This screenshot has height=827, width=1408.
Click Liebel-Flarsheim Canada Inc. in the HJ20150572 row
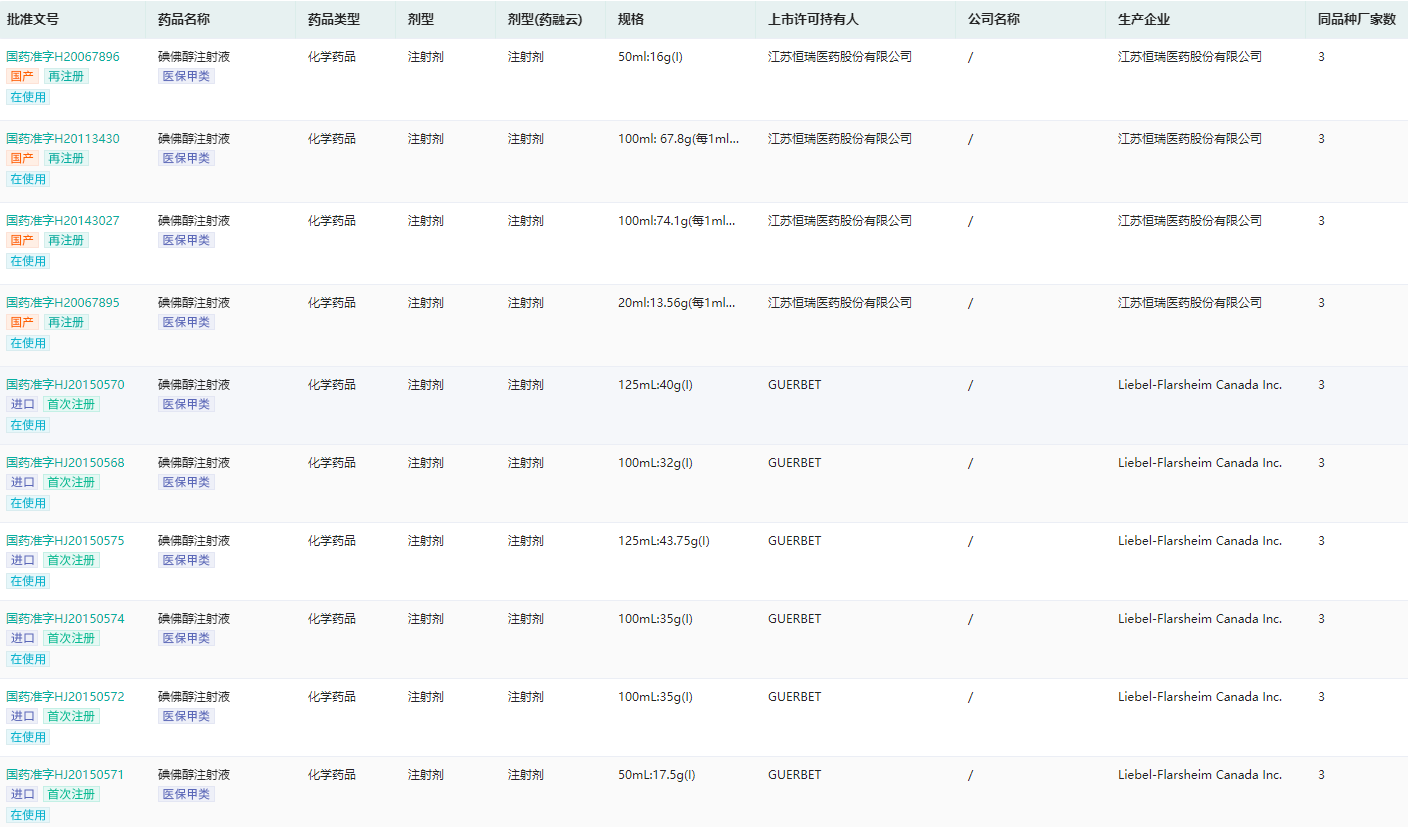[1200, 697]
